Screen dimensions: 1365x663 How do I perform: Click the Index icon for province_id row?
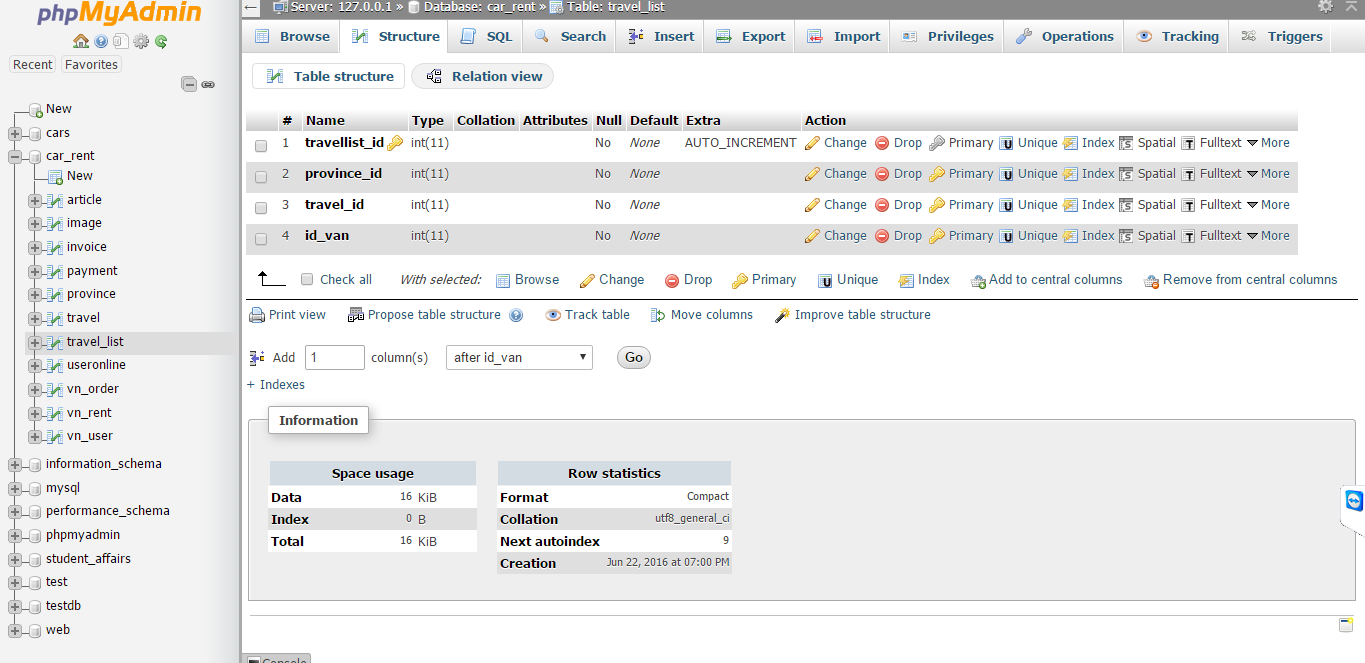1070,174
